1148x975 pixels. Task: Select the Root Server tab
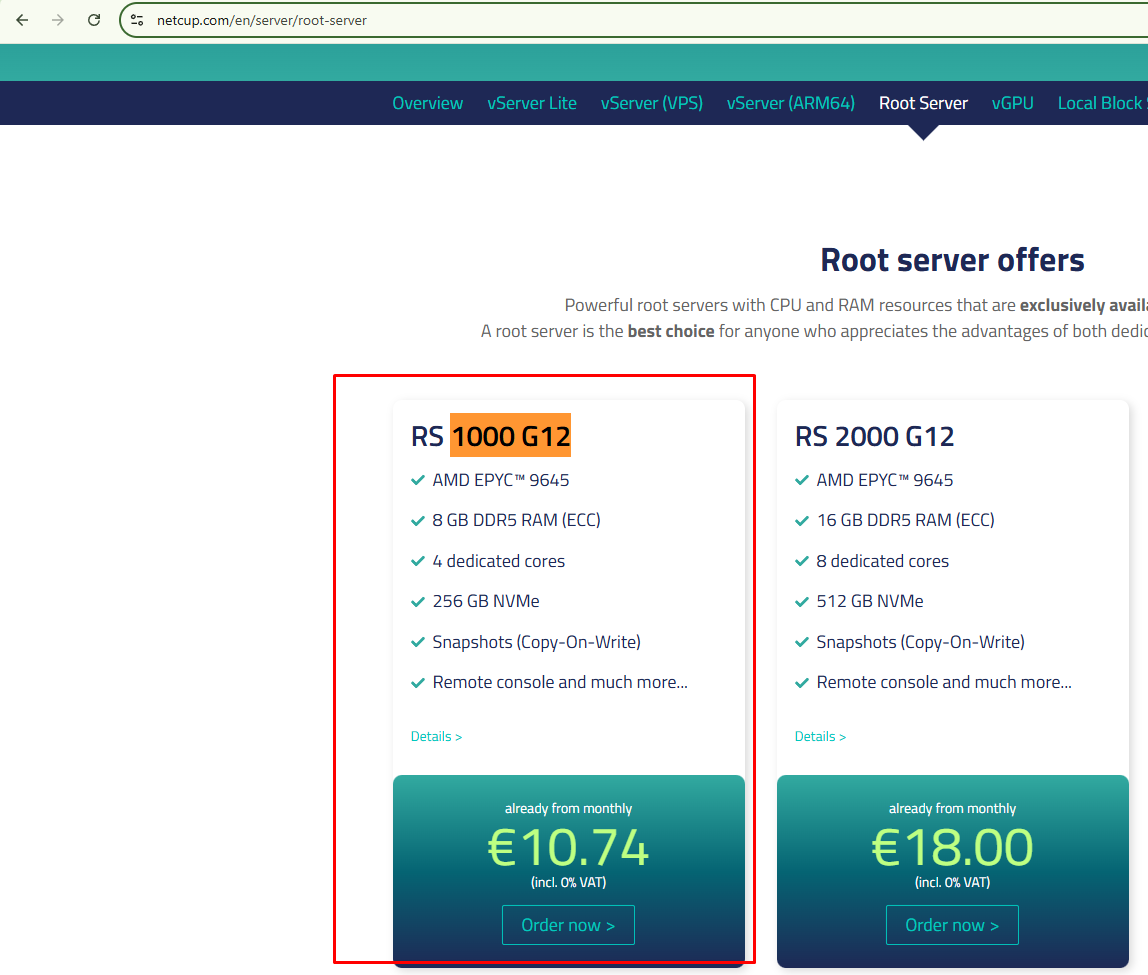[923, 103]
